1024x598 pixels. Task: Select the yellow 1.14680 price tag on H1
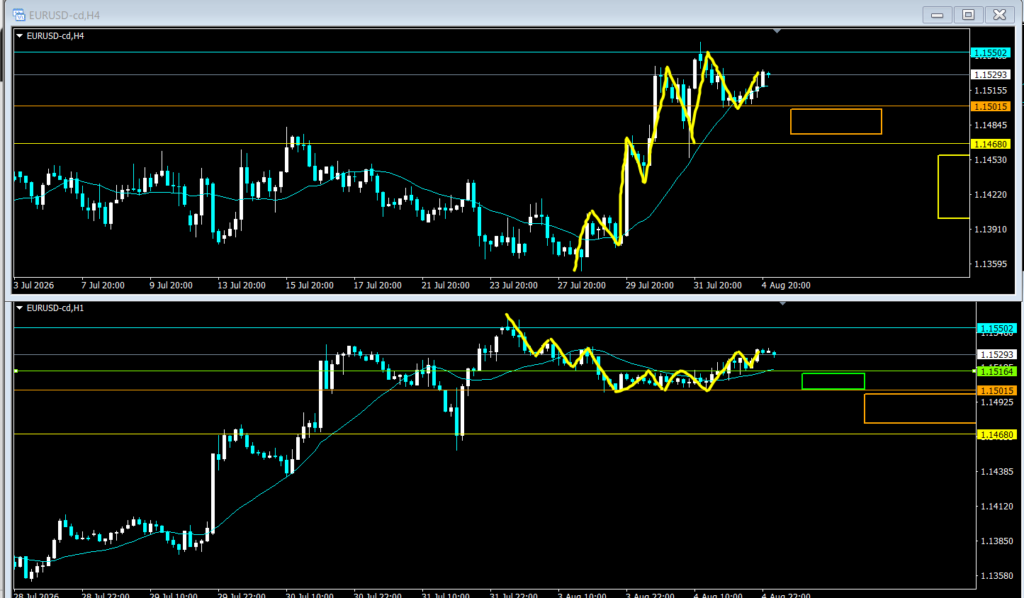(x=997, y=434)
